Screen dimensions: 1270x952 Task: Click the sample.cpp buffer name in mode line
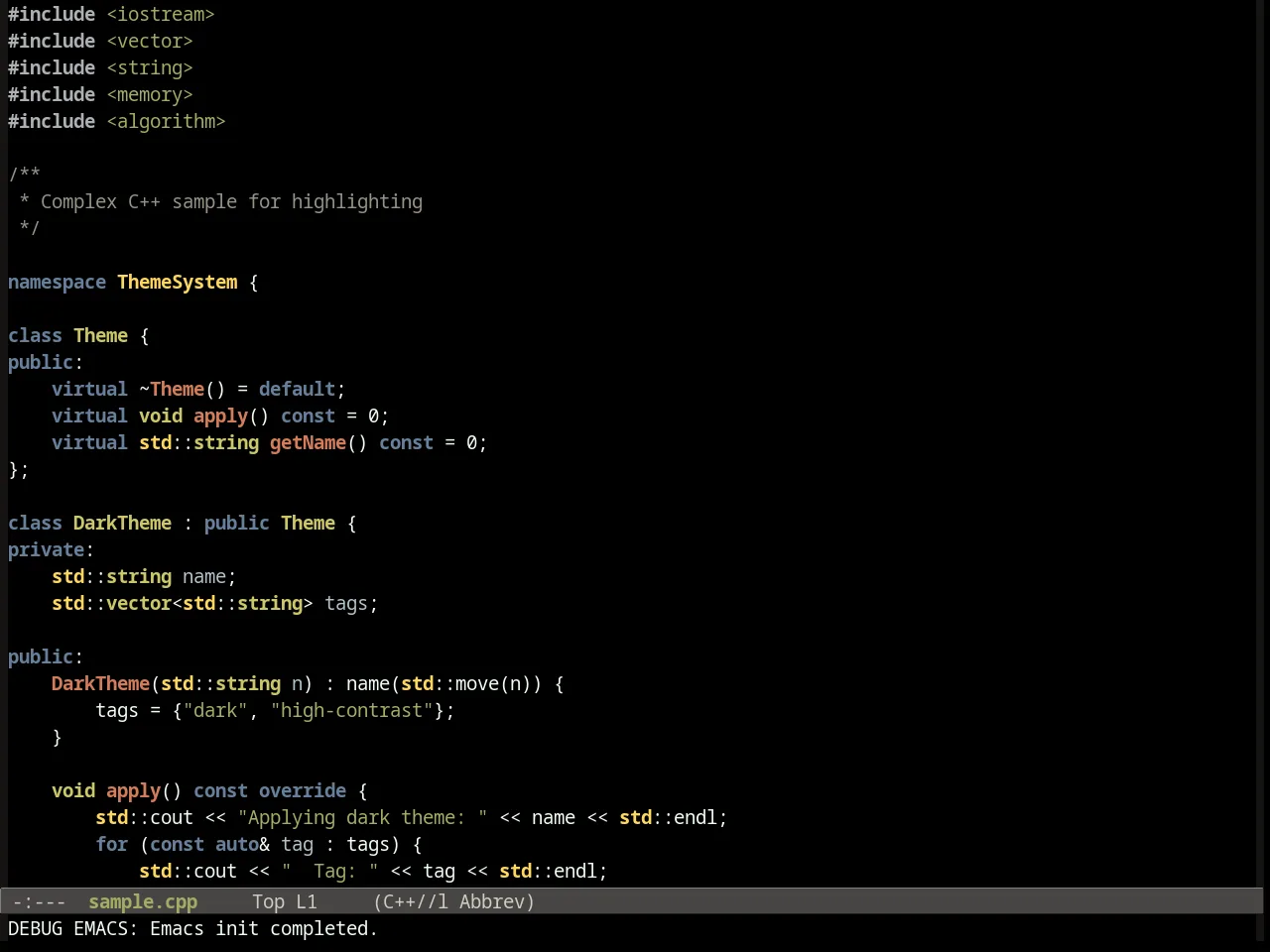(x=143, y=901)
